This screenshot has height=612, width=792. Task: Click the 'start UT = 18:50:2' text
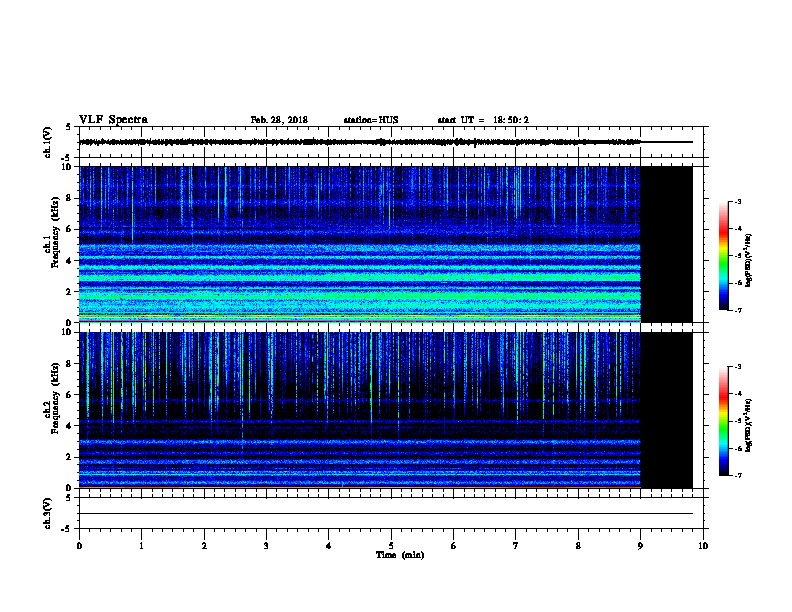tap(483, 120)
